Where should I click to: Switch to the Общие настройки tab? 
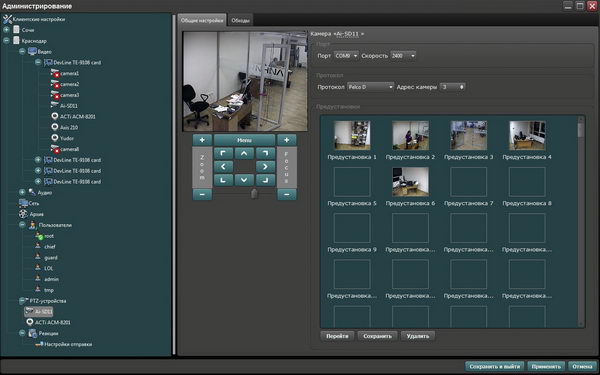click(x=202, y=20)
